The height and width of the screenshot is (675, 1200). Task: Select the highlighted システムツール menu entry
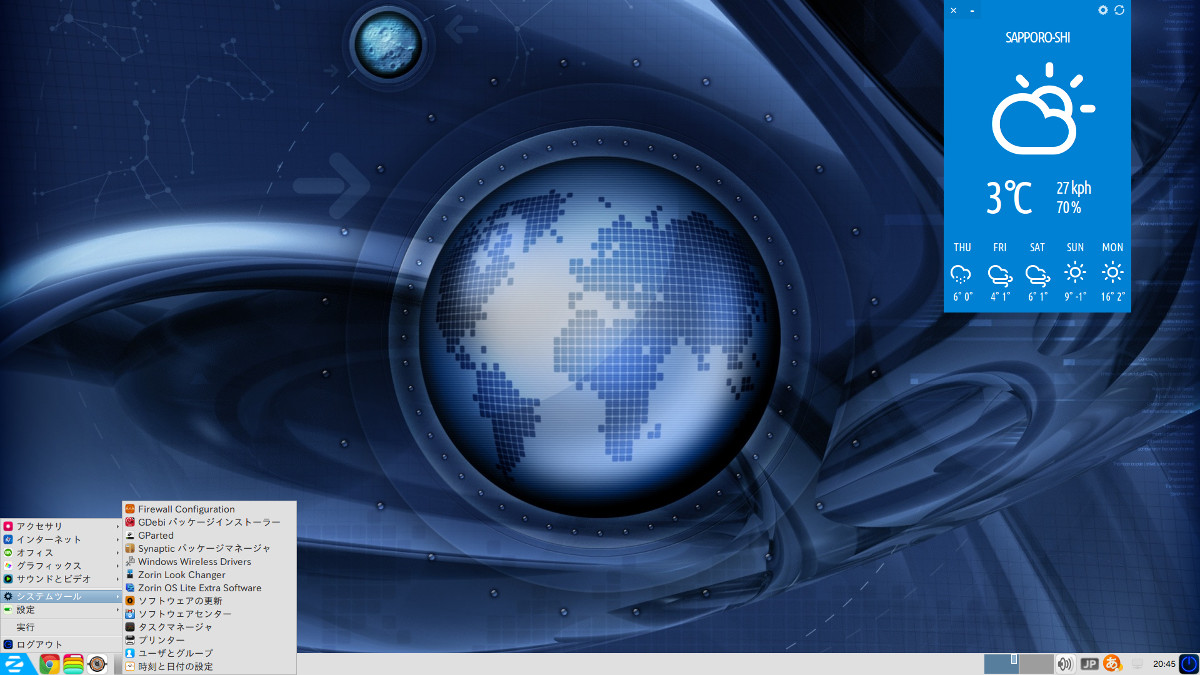(61, 596)
